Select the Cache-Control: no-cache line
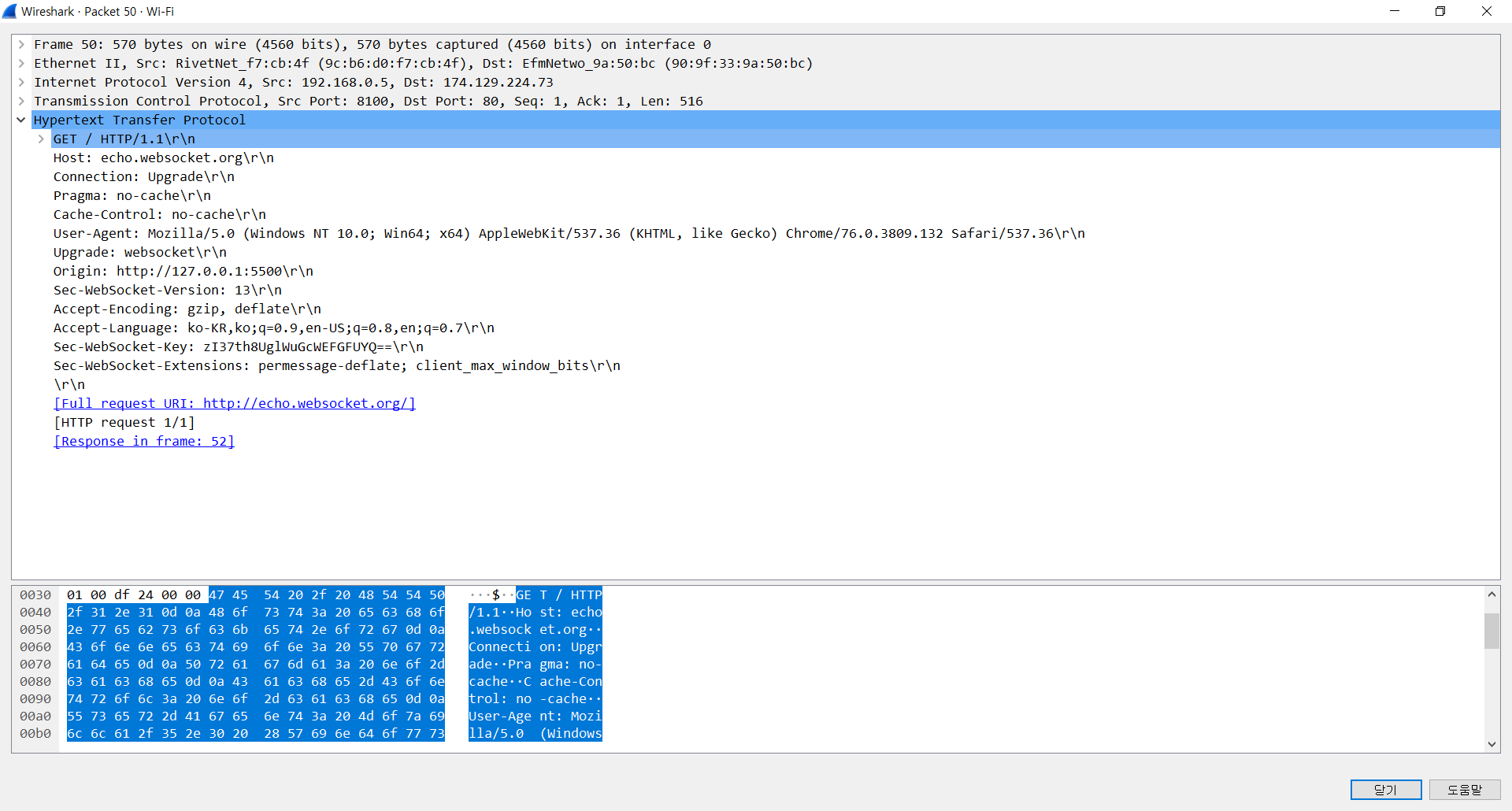Image resolution: width=1512 pixels, height=811 pixels. point(160,214)
